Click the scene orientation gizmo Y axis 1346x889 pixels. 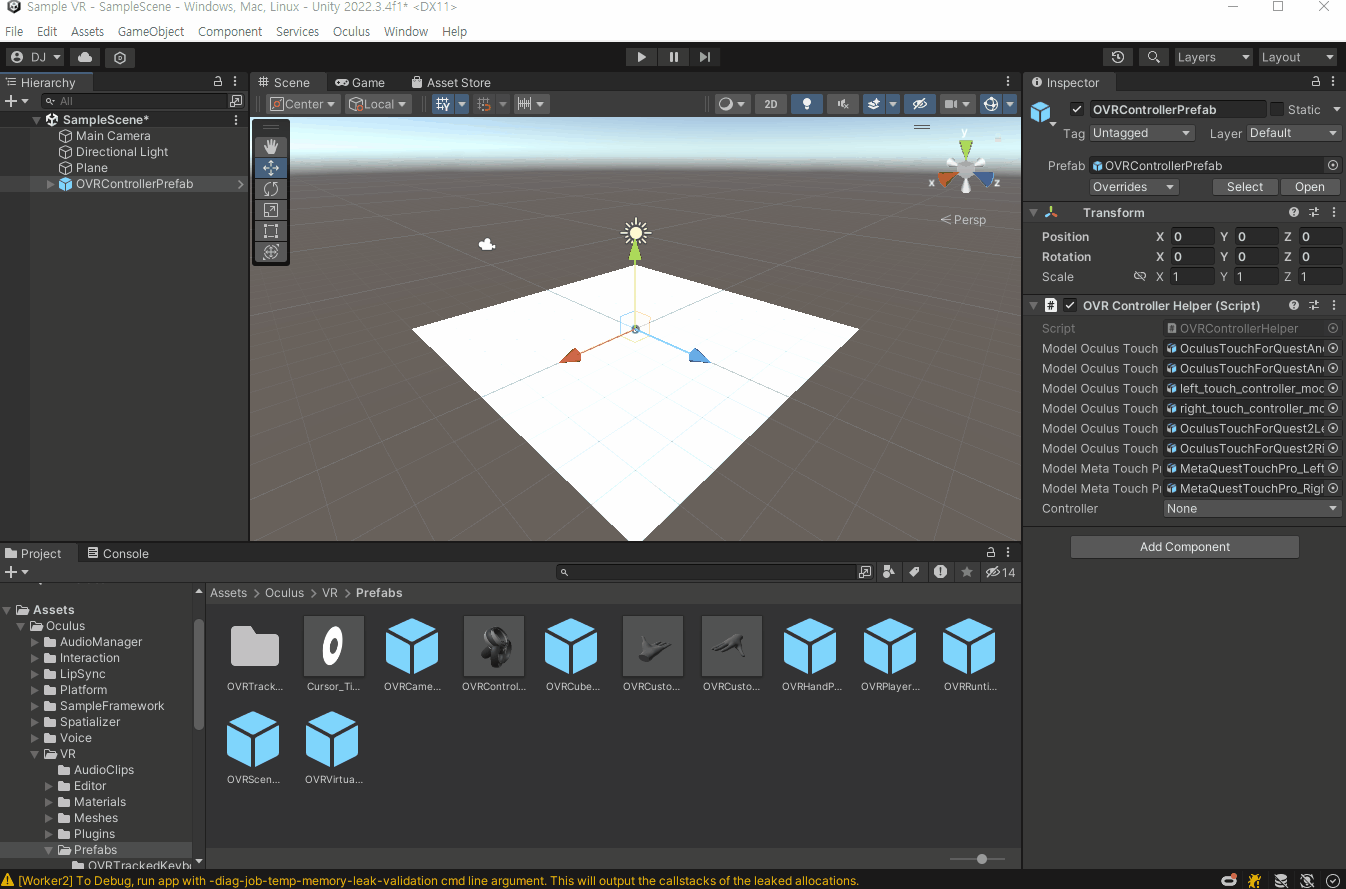[965, 148]
